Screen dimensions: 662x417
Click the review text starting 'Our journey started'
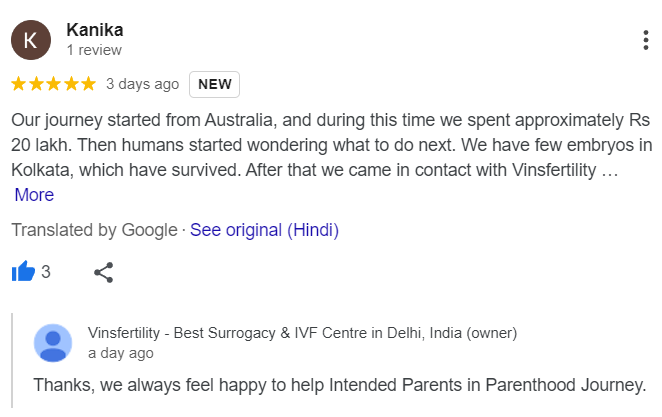331,145
